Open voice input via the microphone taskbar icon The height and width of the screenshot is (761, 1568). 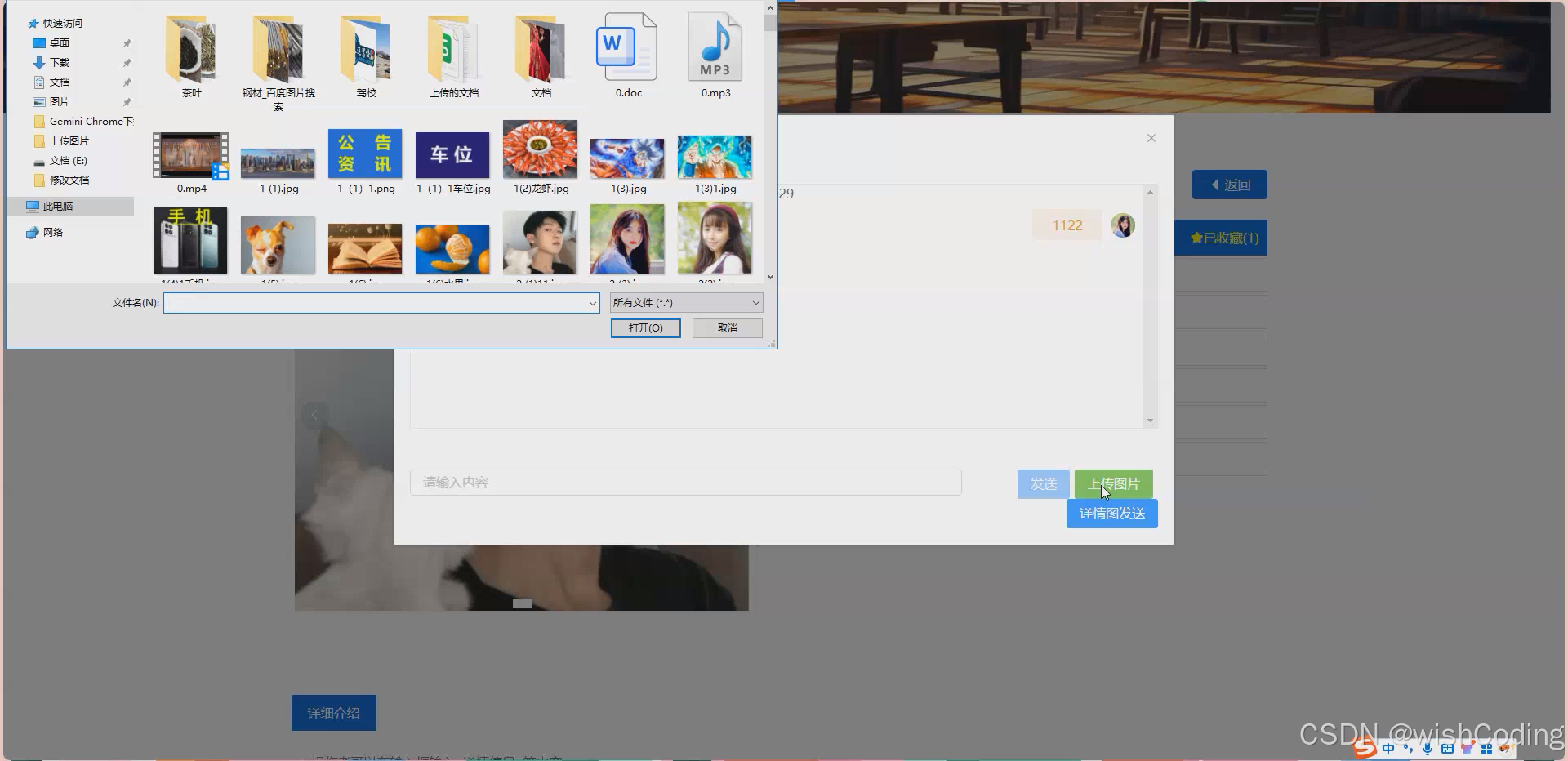[1426, 747]
